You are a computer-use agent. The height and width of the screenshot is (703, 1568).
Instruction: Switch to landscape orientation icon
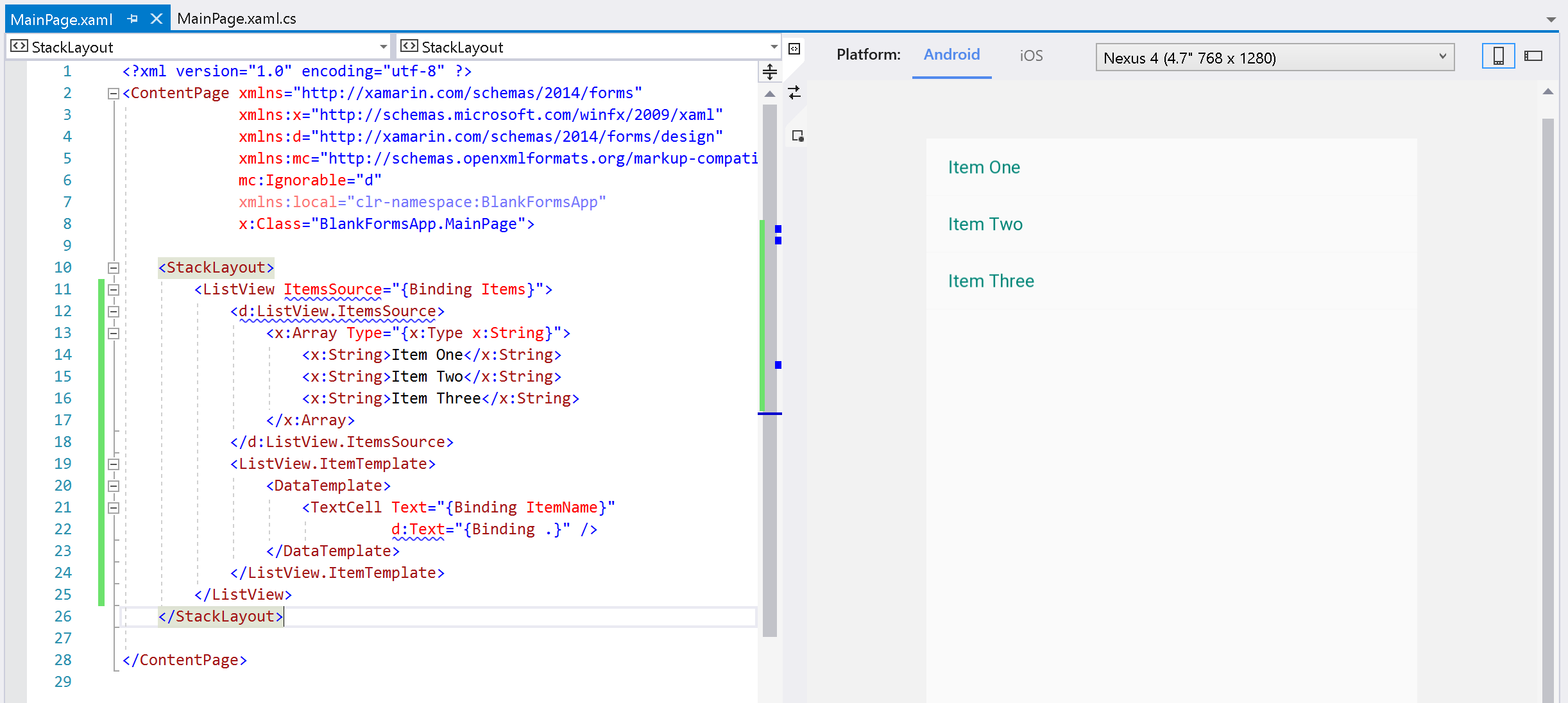1533,56
